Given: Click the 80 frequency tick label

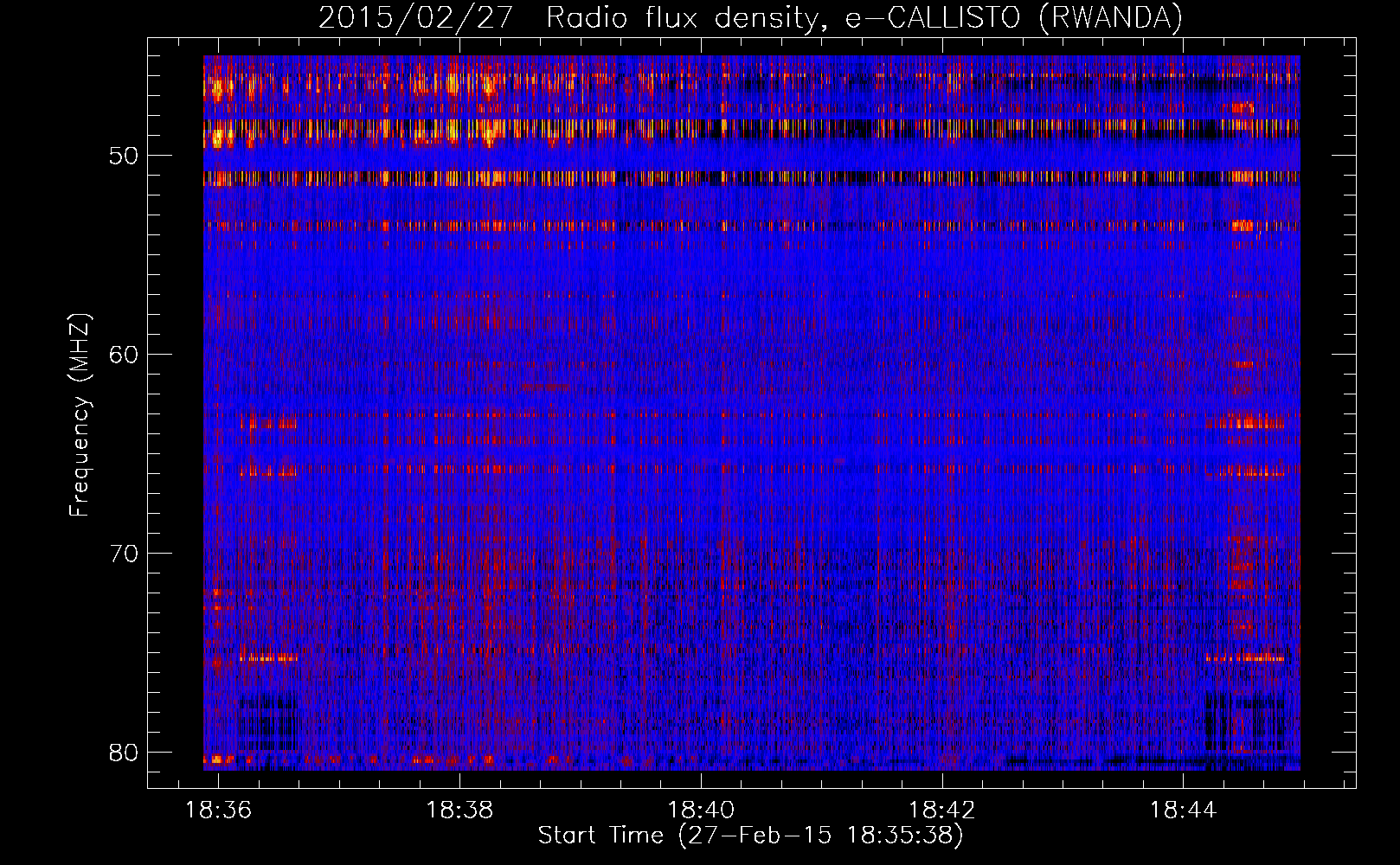Looking at the screenshot, I should click(125, 753).
